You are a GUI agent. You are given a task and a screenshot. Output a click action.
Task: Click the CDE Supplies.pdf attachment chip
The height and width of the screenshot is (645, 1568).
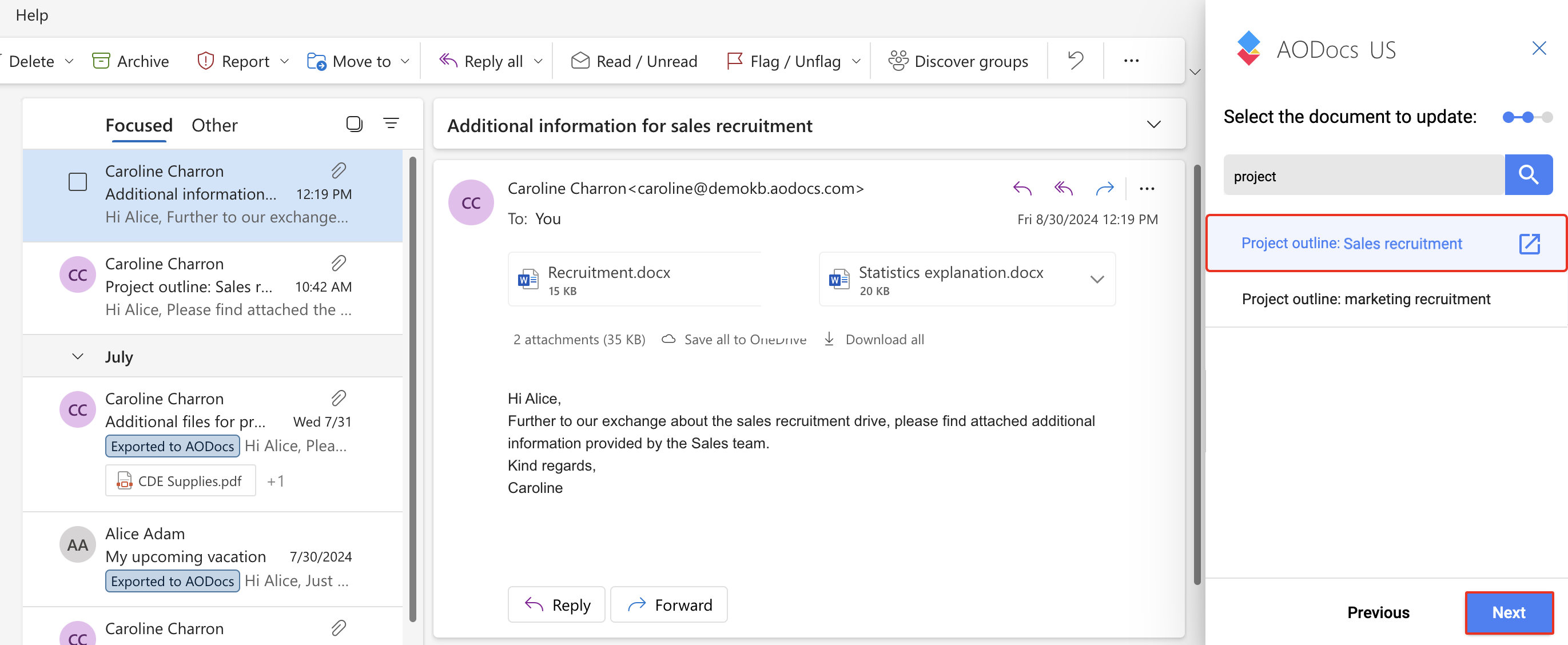tap(180, 481)
